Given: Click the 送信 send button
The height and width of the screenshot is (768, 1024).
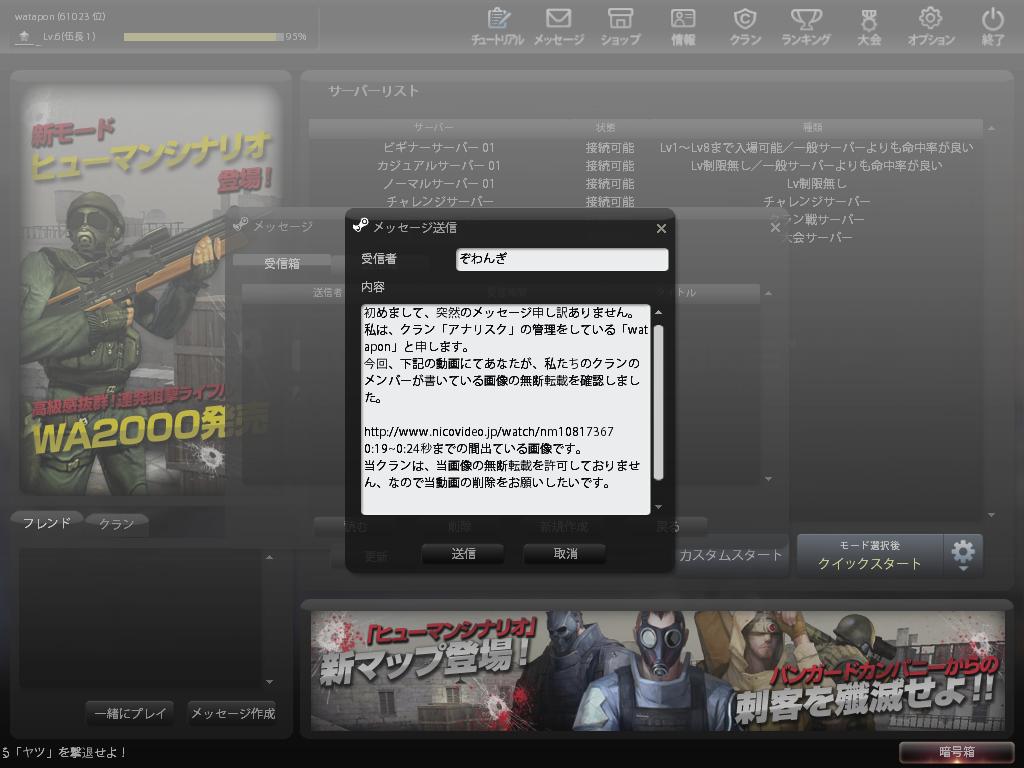Looking at the screenshot, I should pyautogui.click(x=463, y=554).
